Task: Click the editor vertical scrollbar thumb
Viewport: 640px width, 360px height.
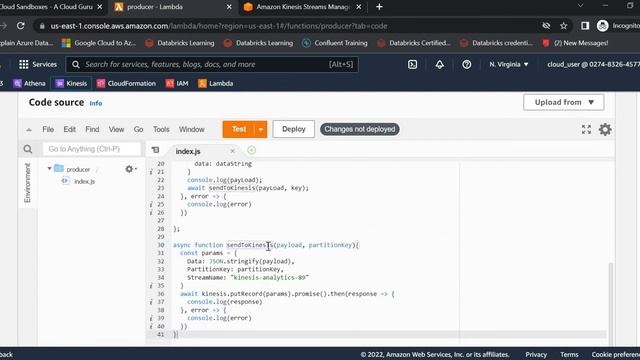Action: (x=611, y=303)
